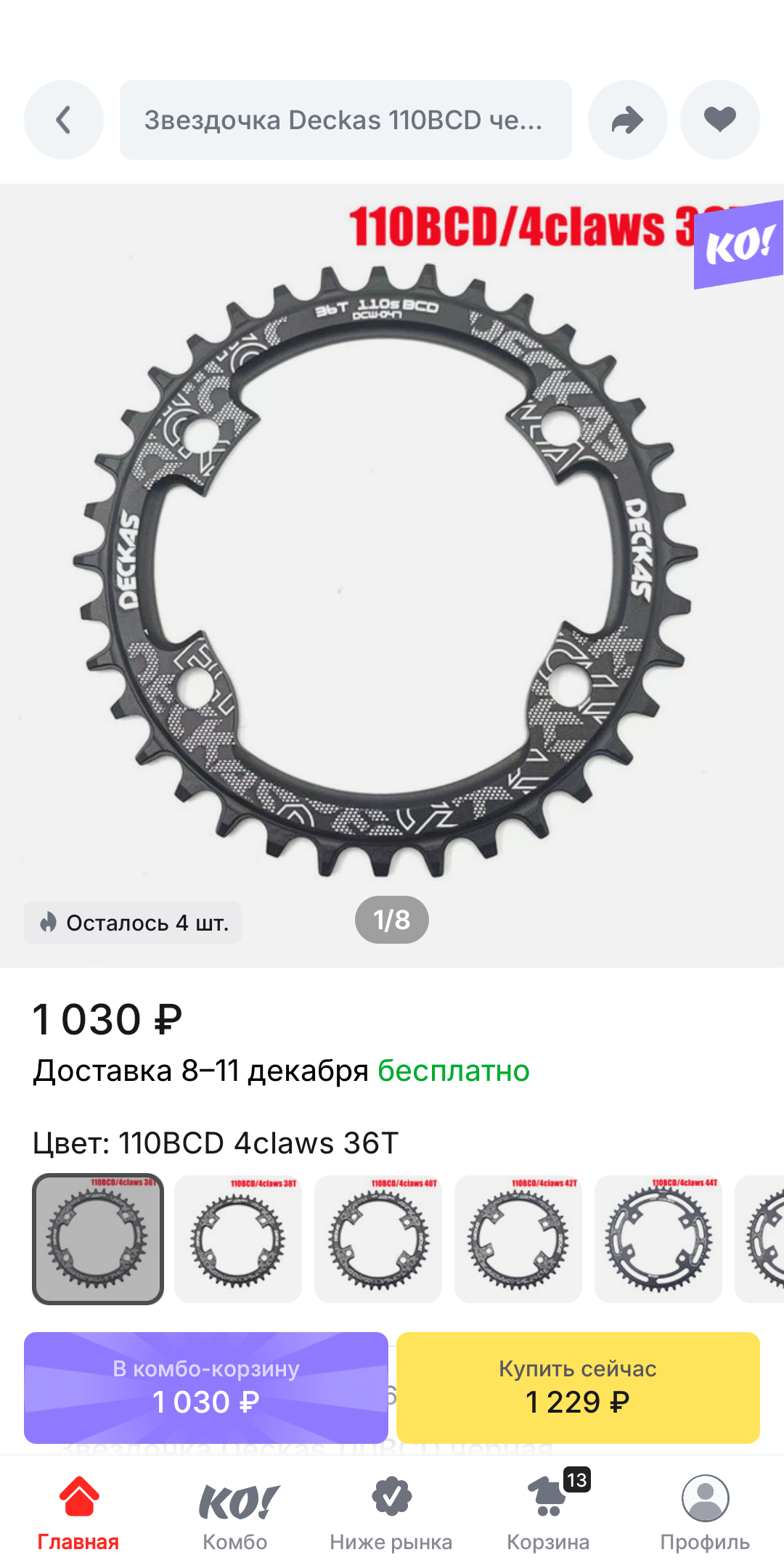The image size is (784, 1568).
Task: Add the product to favorites with the heart icon
Action: pyautogui.click(x=720, y=120)
